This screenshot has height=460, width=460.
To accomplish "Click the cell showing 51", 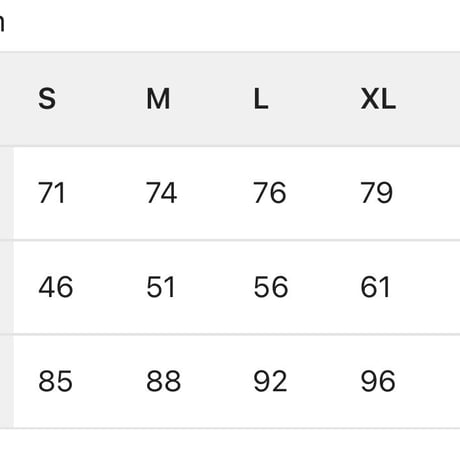I will tap(161, 287).
